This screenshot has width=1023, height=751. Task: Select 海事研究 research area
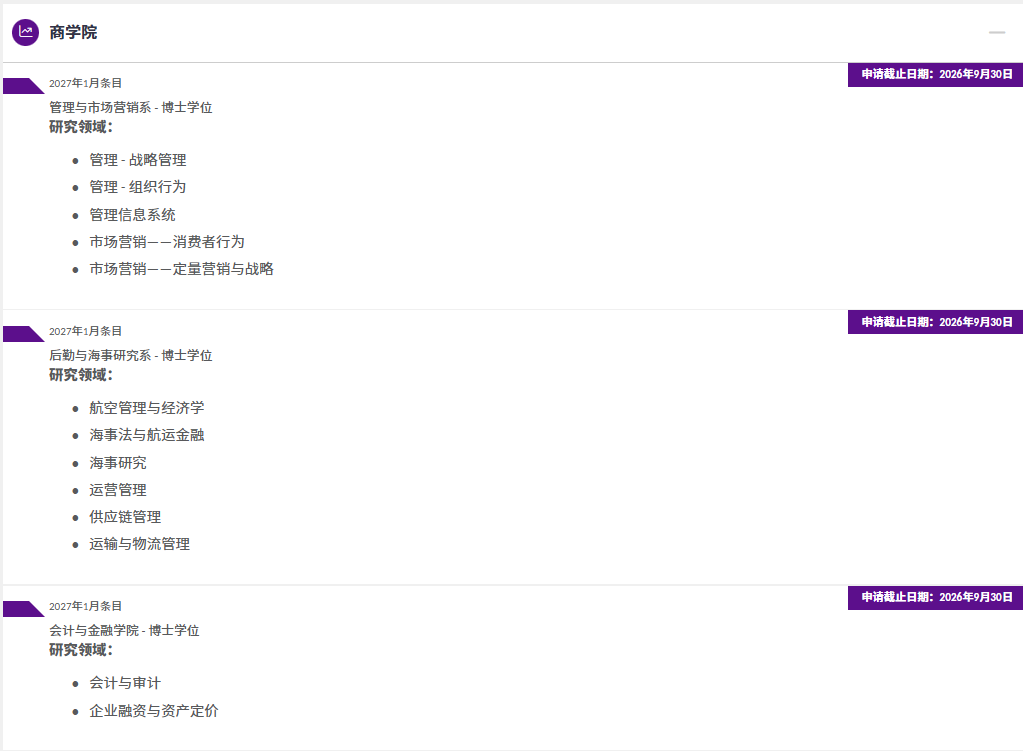pos(118,463)
